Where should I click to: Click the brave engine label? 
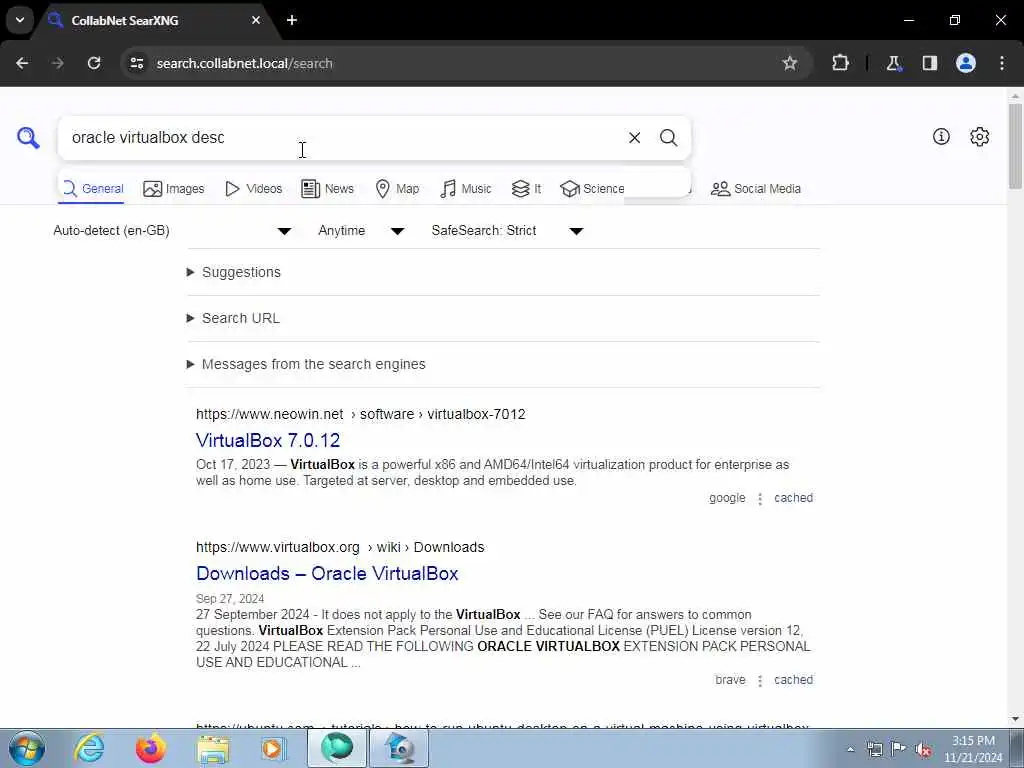[x=730, y=680]
